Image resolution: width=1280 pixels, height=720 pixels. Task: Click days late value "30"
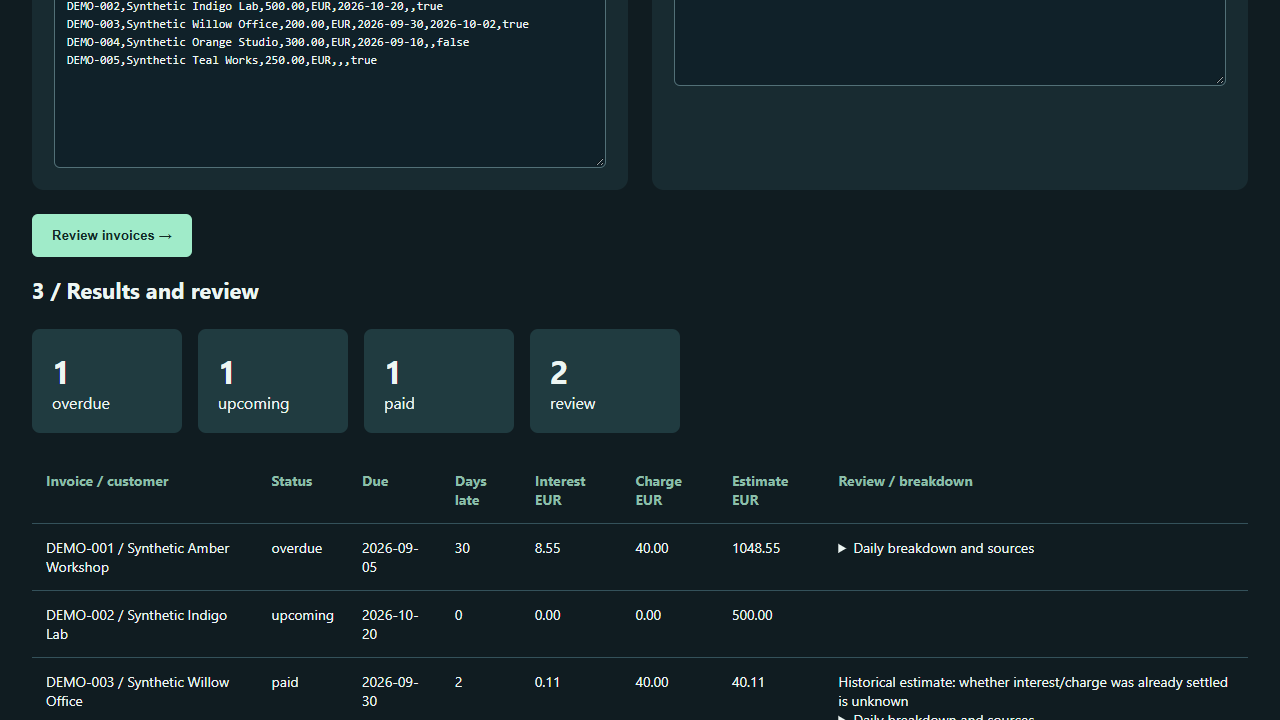(462, 548)
